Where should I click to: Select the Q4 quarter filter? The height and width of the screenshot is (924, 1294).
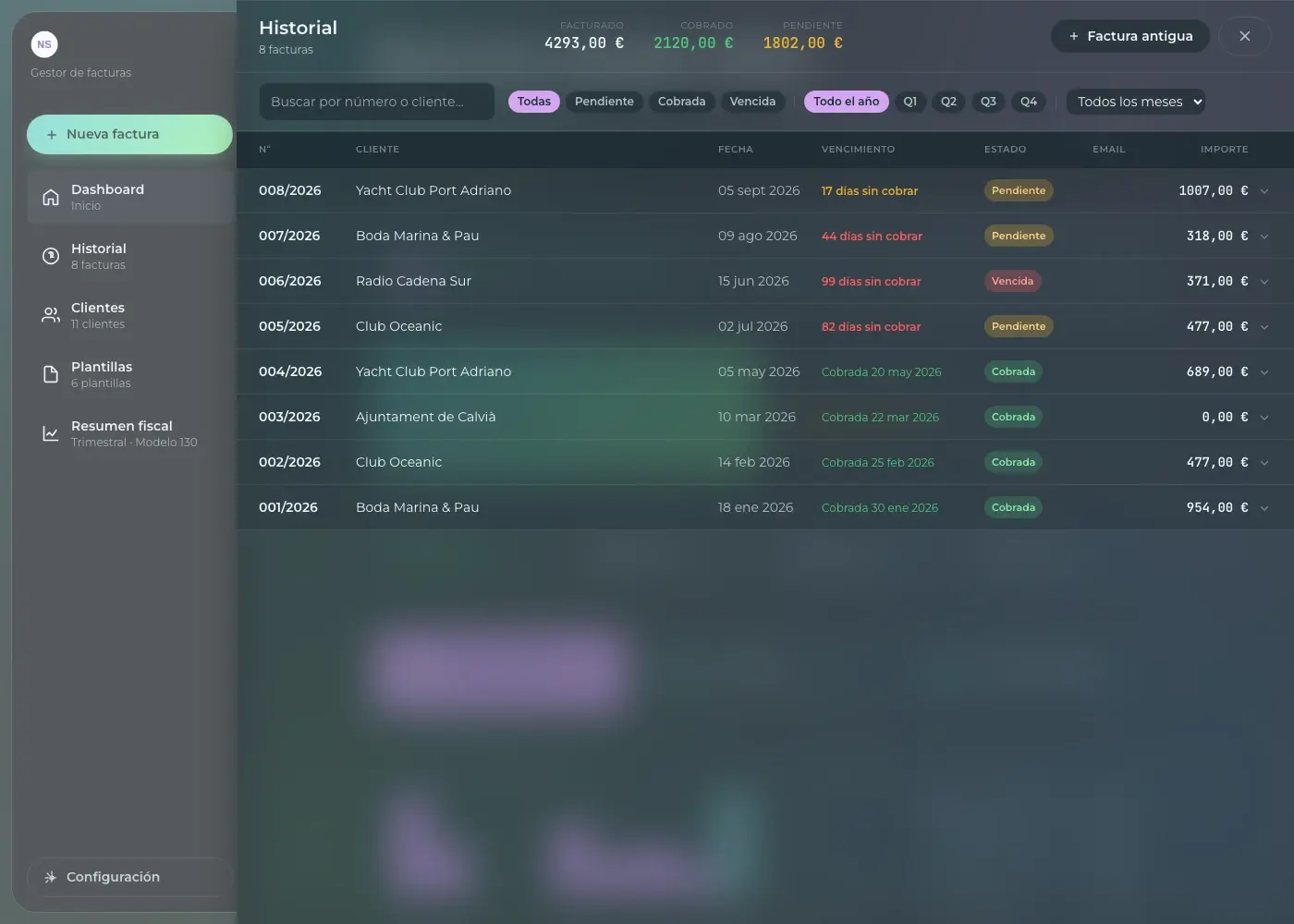(1029, 102)
